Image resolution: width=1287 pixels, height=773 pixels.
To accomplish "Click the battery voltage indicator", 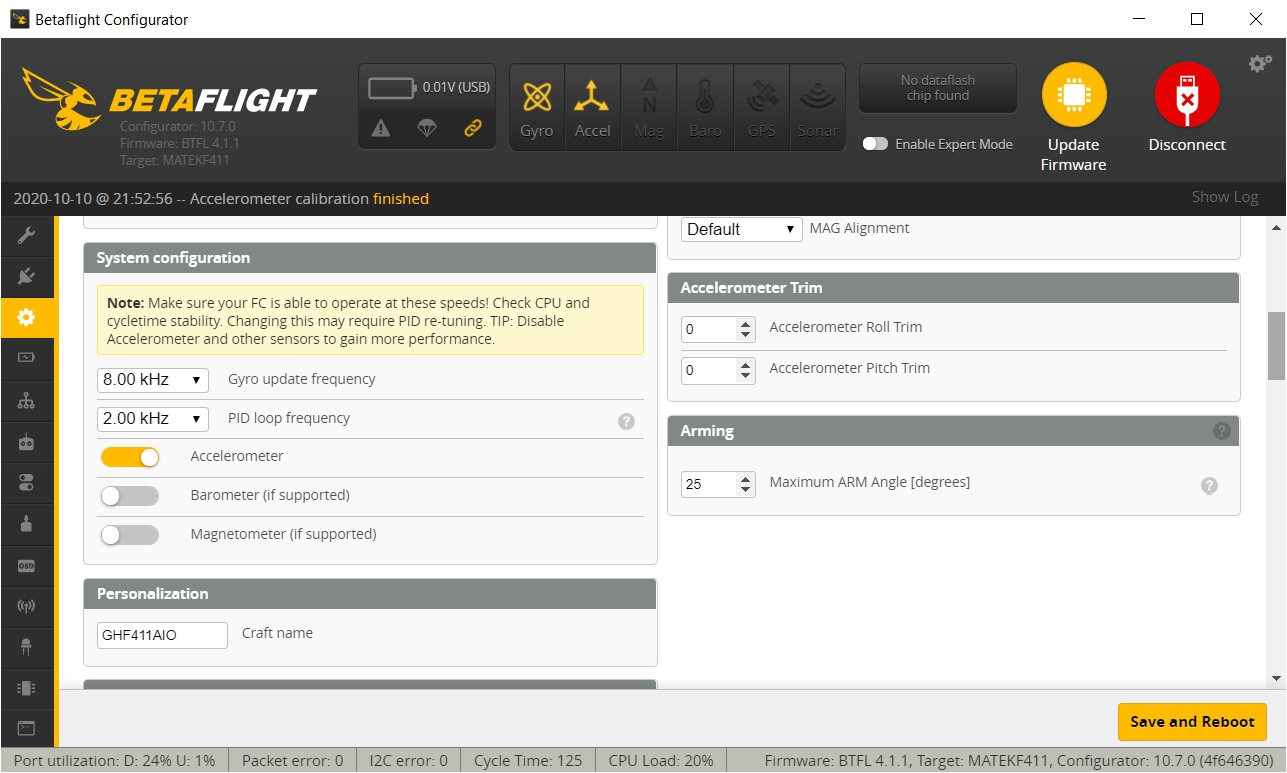I will (x=427, y=88).
